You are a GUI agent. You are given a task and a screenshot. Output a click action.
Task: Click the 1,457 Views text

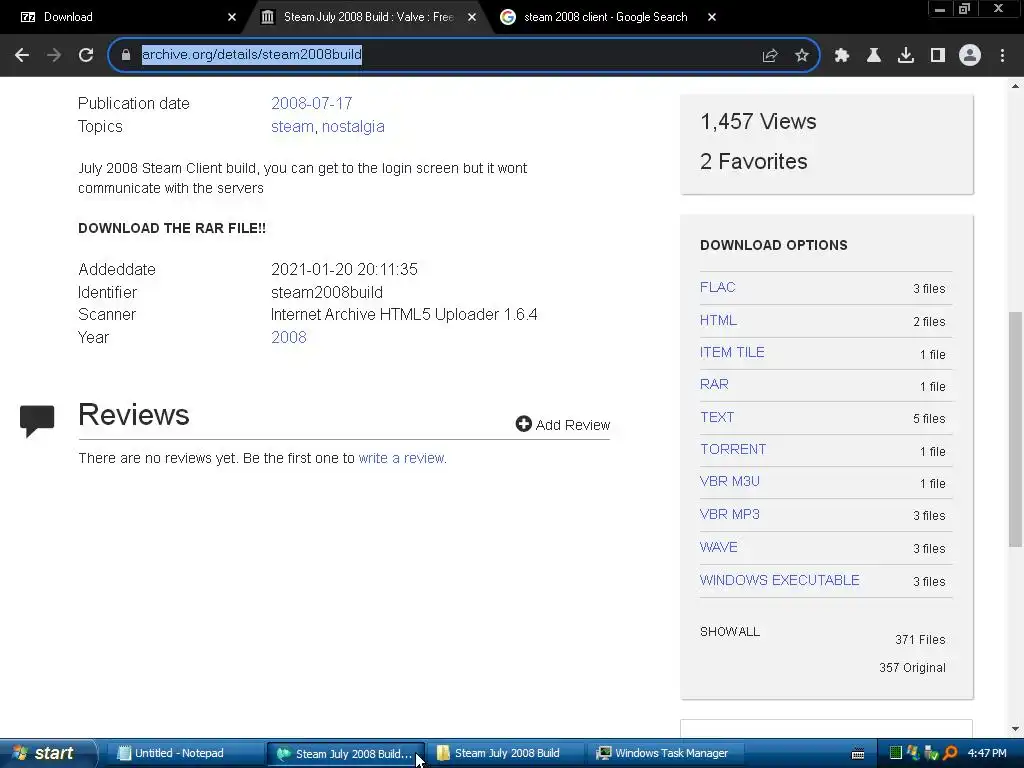[758, 121]
